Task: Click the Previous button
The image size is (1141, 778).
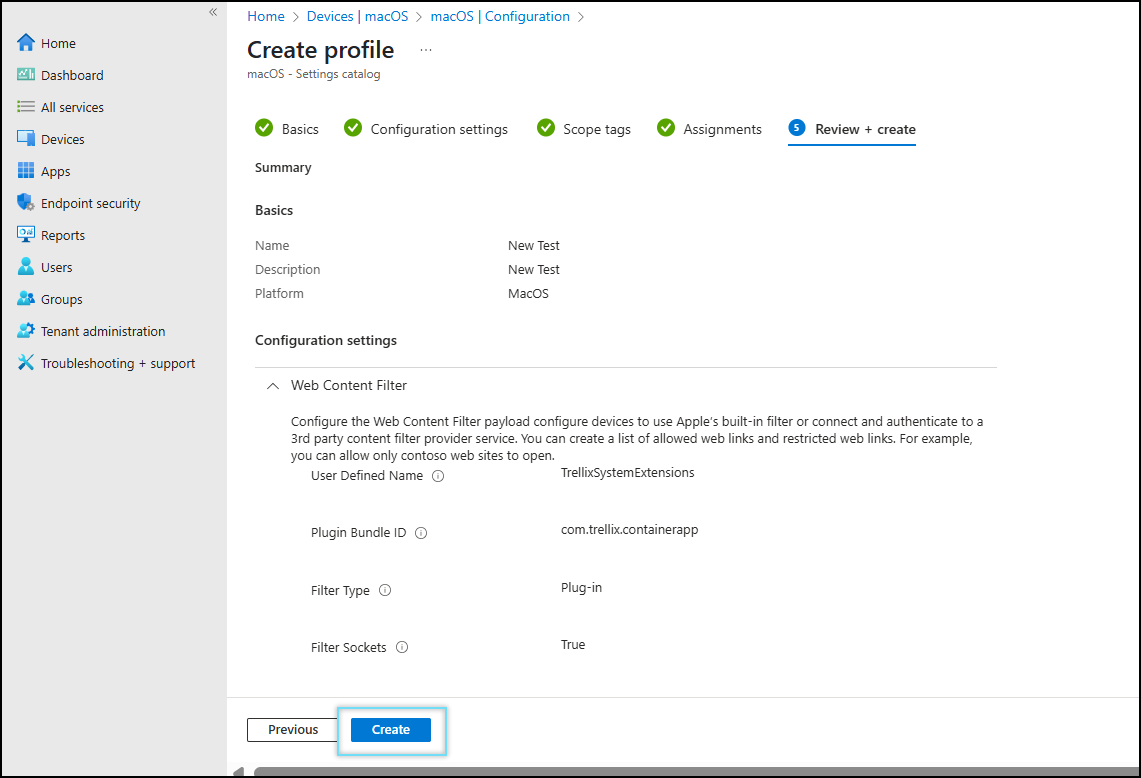Action: point(293,730)
